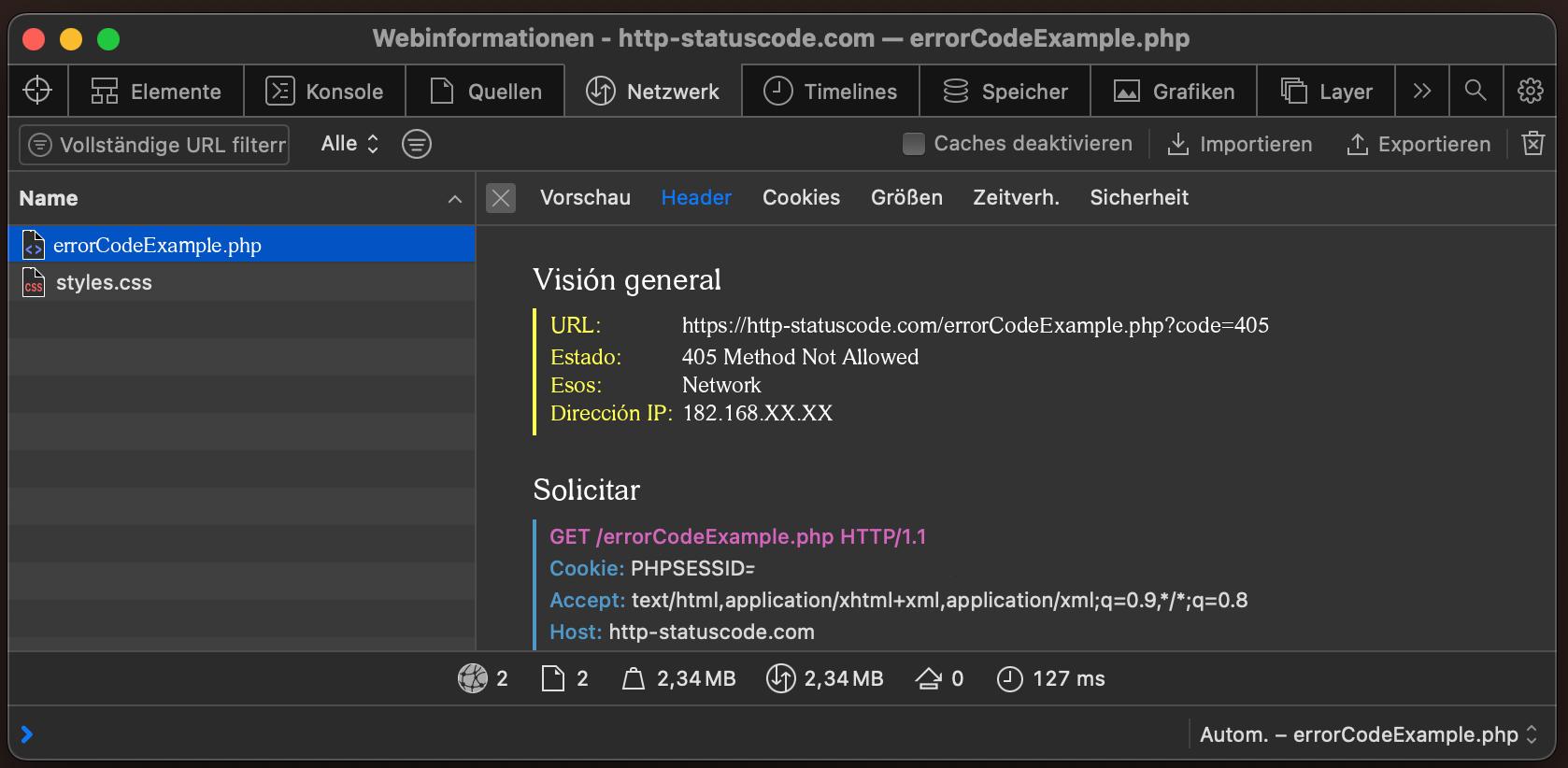The height and width of the screenshot is (768, 1568).
Task: Select the Netzwerk tab
Action: point(652,91)
